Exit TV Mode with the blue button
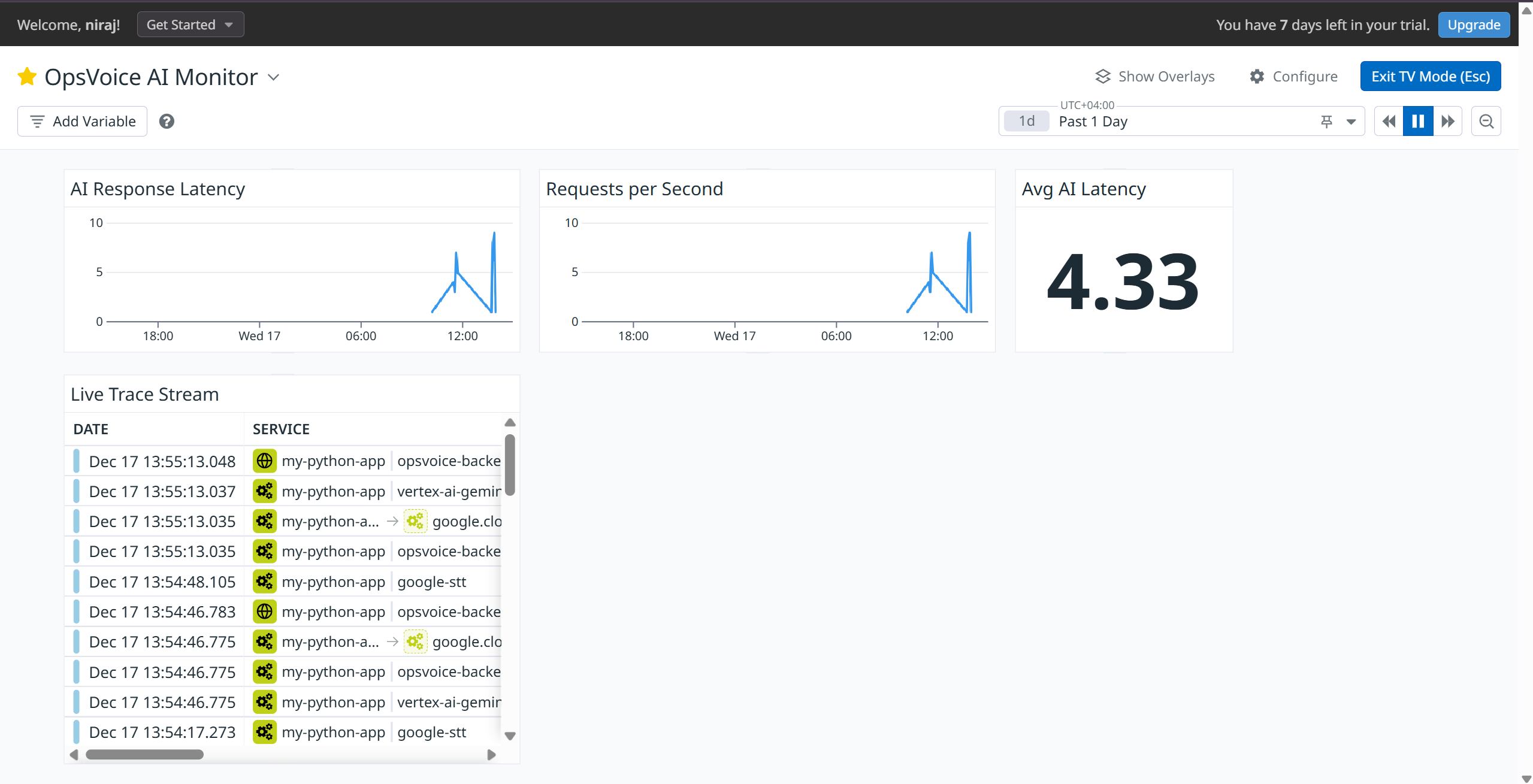 [x=1430, y=77]
